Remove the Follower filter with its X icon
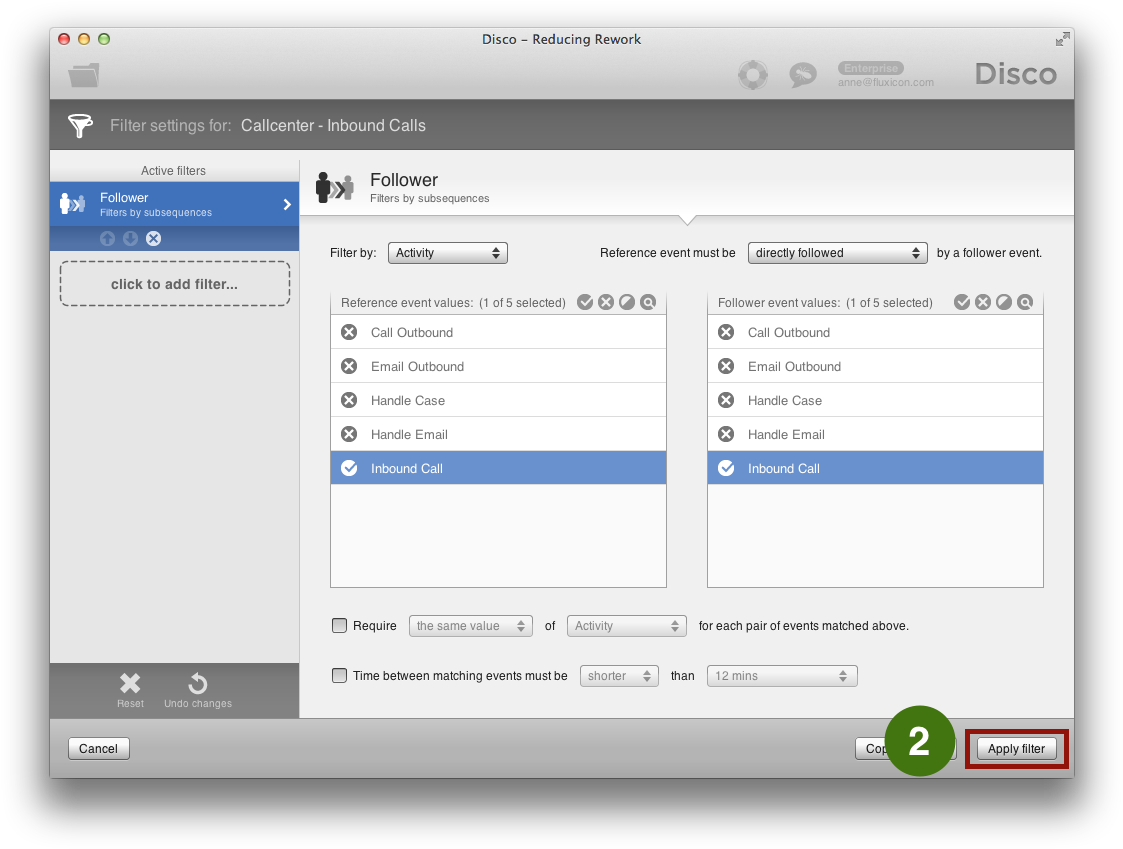1123x849 pixels. [x=153, y=238]
